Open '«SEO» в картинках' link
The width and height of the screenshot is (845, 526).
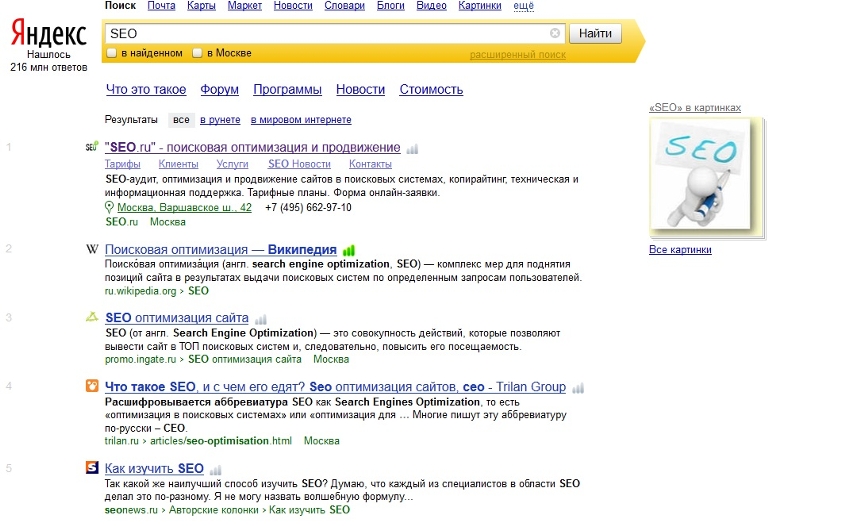point(695,108)
